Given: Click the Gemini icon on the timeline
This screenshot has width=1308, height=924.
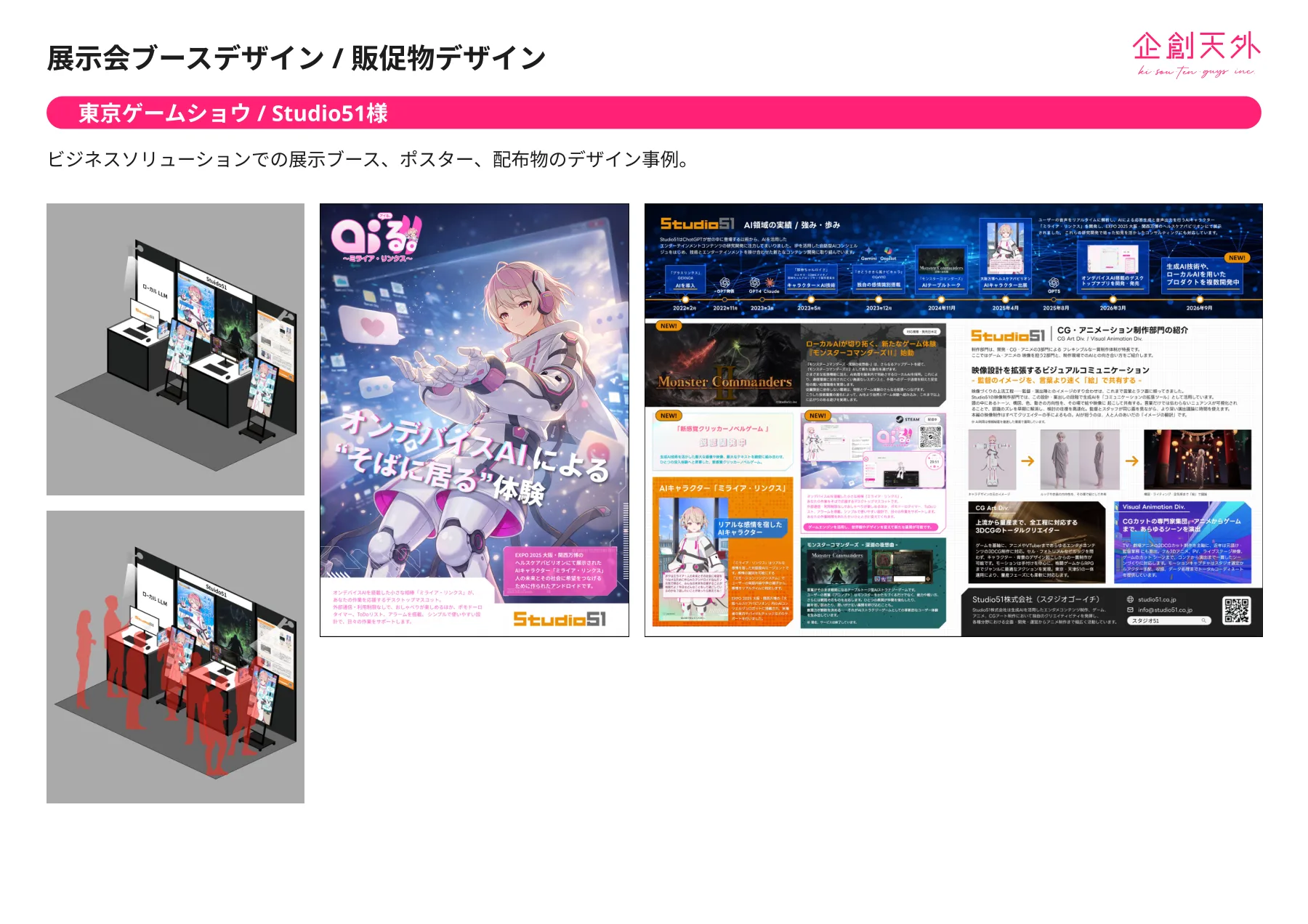Looking at the screenshot, I should (869, 250).
